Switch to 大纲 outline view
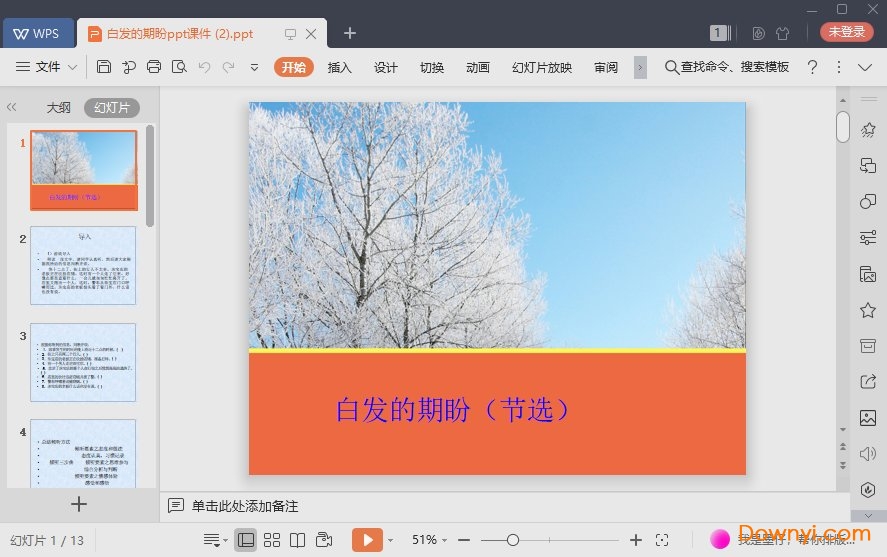Screen dimensions: 887x557 click(59, 107)
